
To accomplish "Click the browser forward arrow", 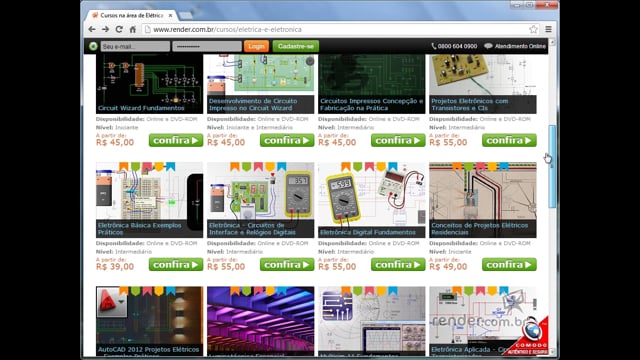I will (105, 29).
